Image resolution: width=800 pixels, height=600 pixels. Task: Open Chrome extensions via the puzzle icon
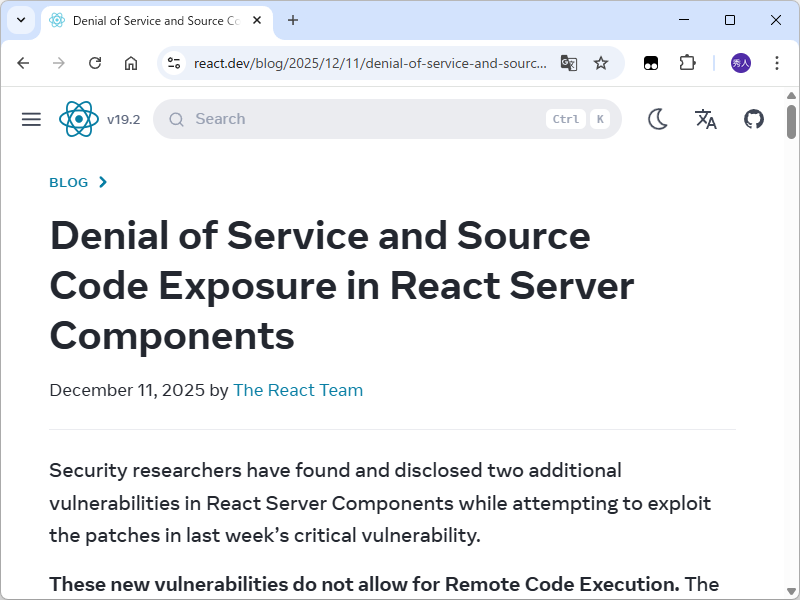coord(687,62)
